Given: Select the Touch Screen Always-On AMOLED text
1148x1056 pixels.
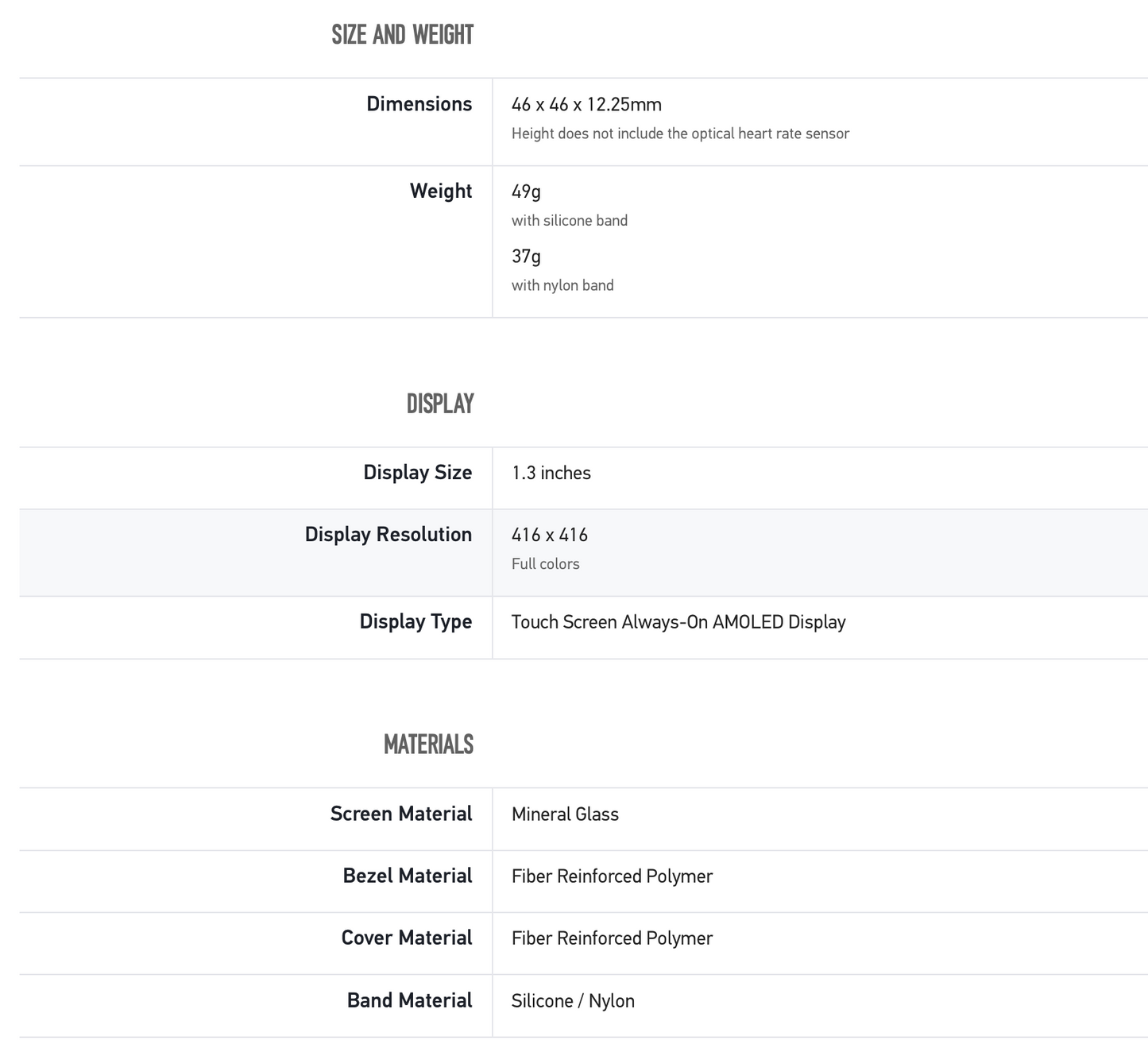Looking at the screenshot, I should click(678, 622).
